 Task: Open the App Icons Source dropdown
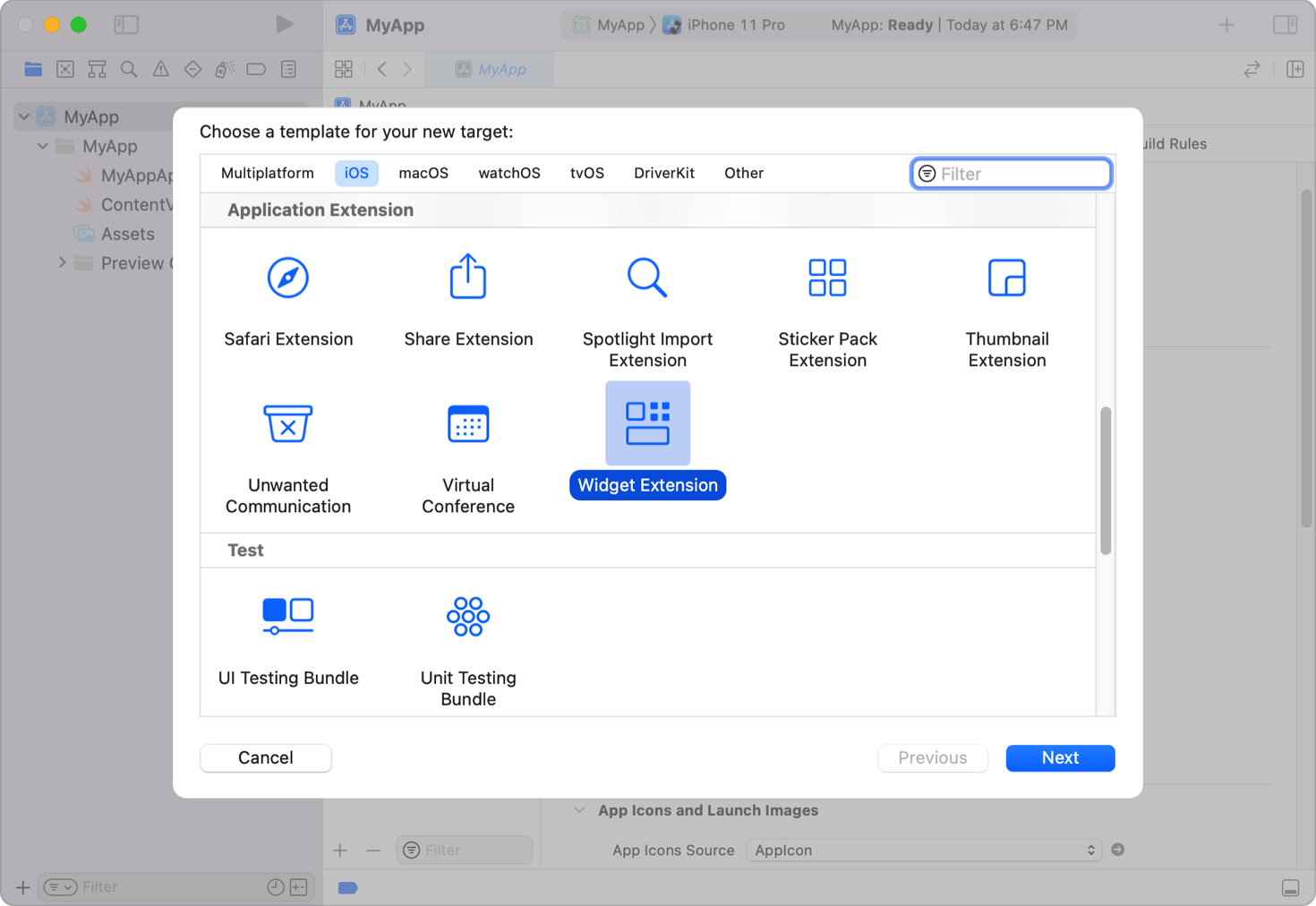924,850
